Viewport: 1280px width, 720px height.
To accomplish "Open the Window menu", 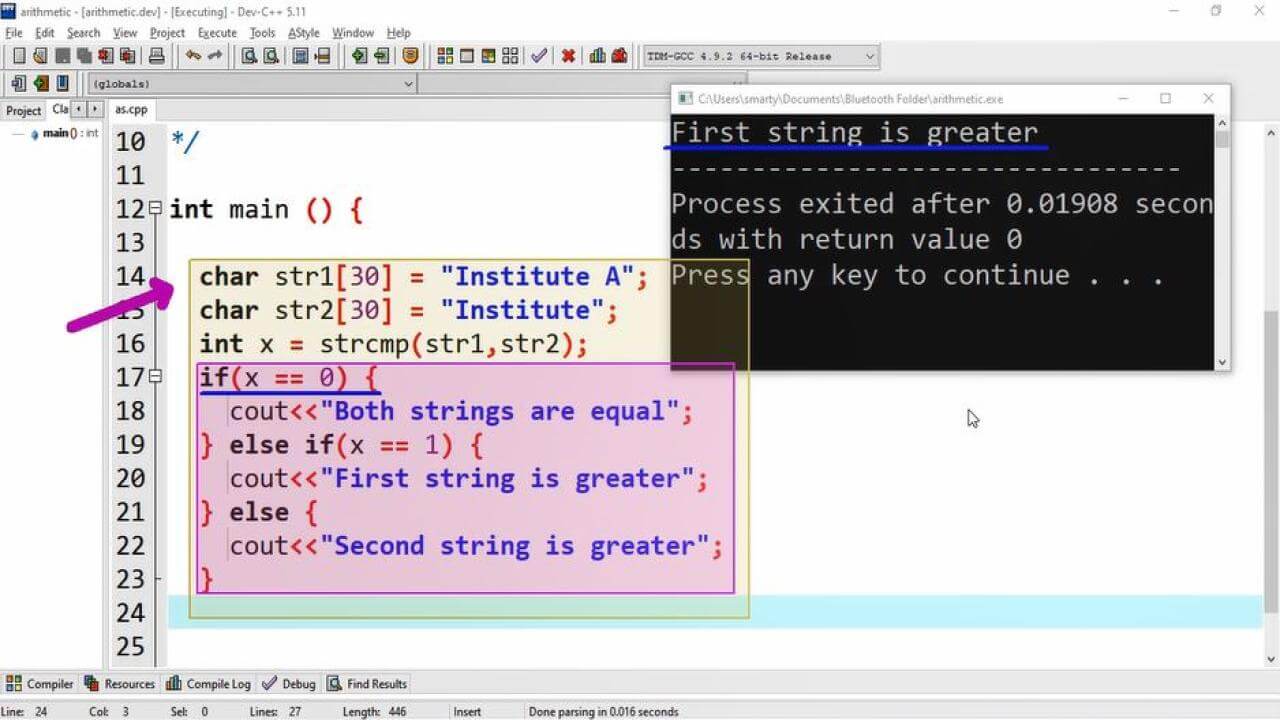I will [x=353, y=33].
